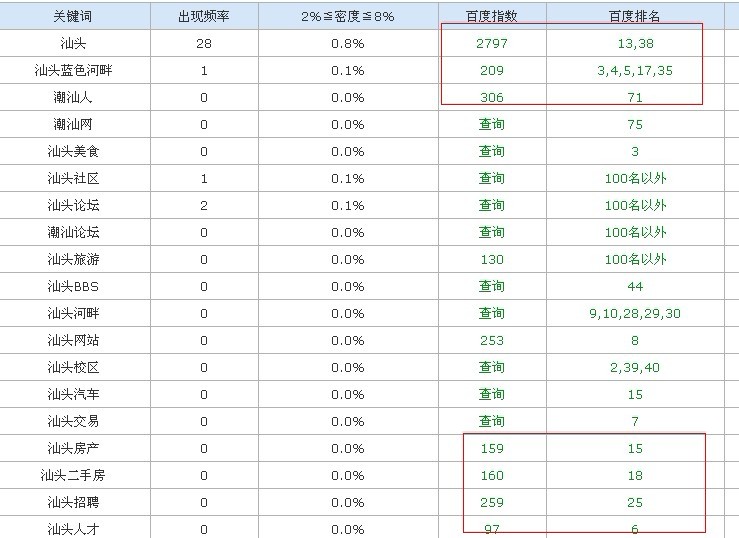Click density value 0.8% for 汕头

[x=348, y=43]
